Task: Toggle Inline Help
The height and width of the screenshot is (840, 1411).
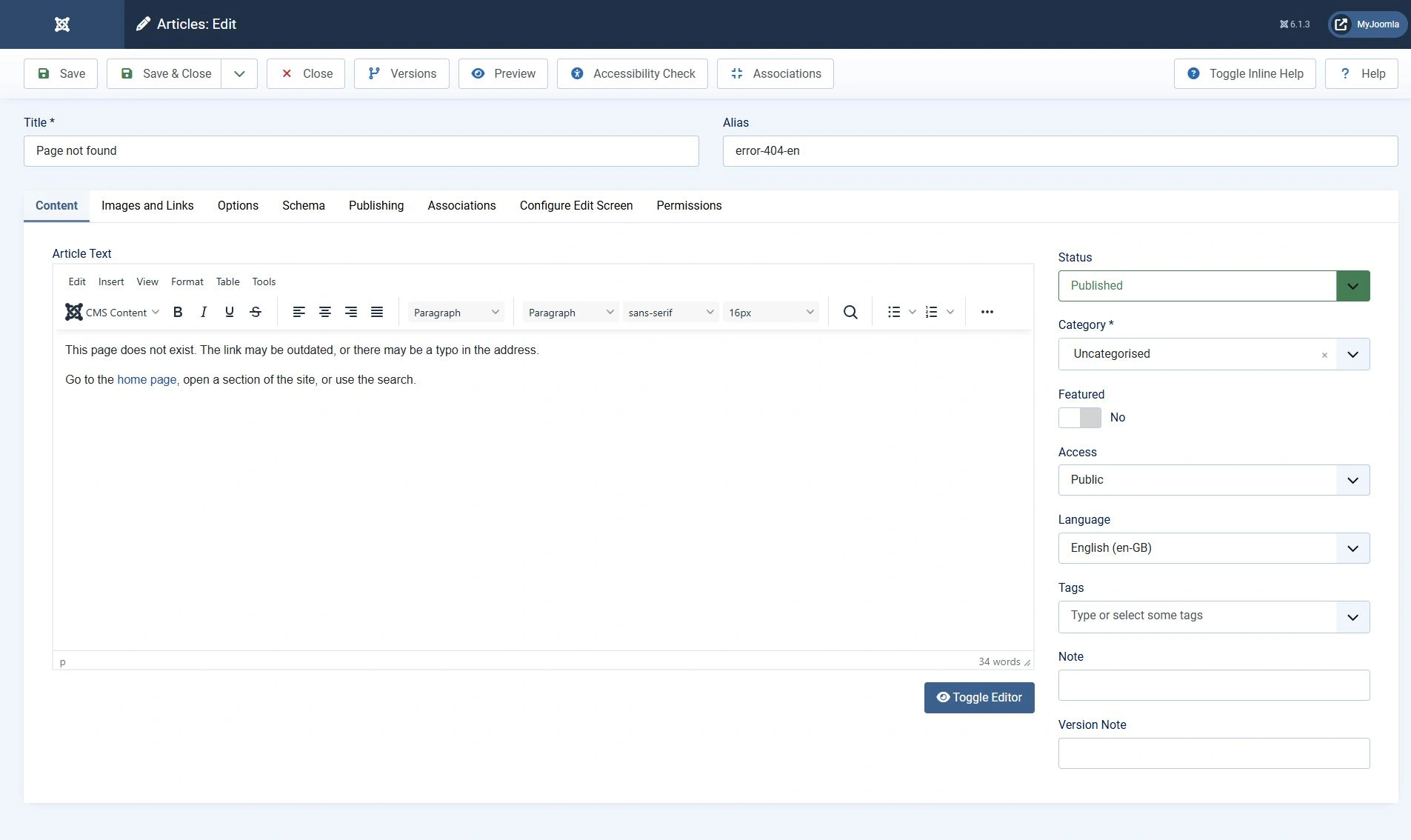Action: 1245,74
